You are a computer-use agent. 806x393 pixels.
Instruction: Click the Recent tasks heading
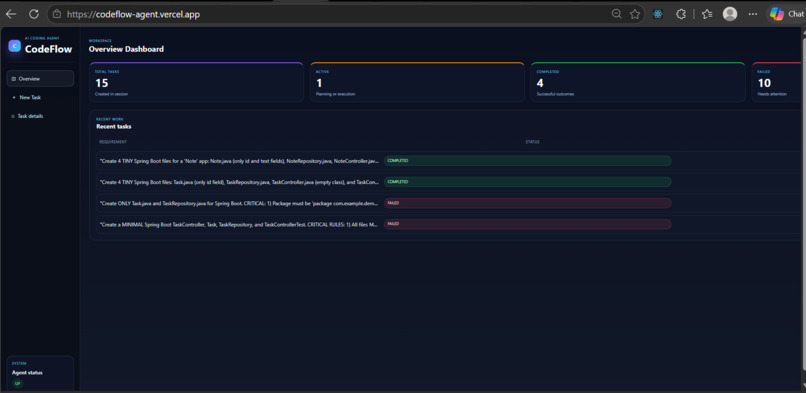[114, 126]
